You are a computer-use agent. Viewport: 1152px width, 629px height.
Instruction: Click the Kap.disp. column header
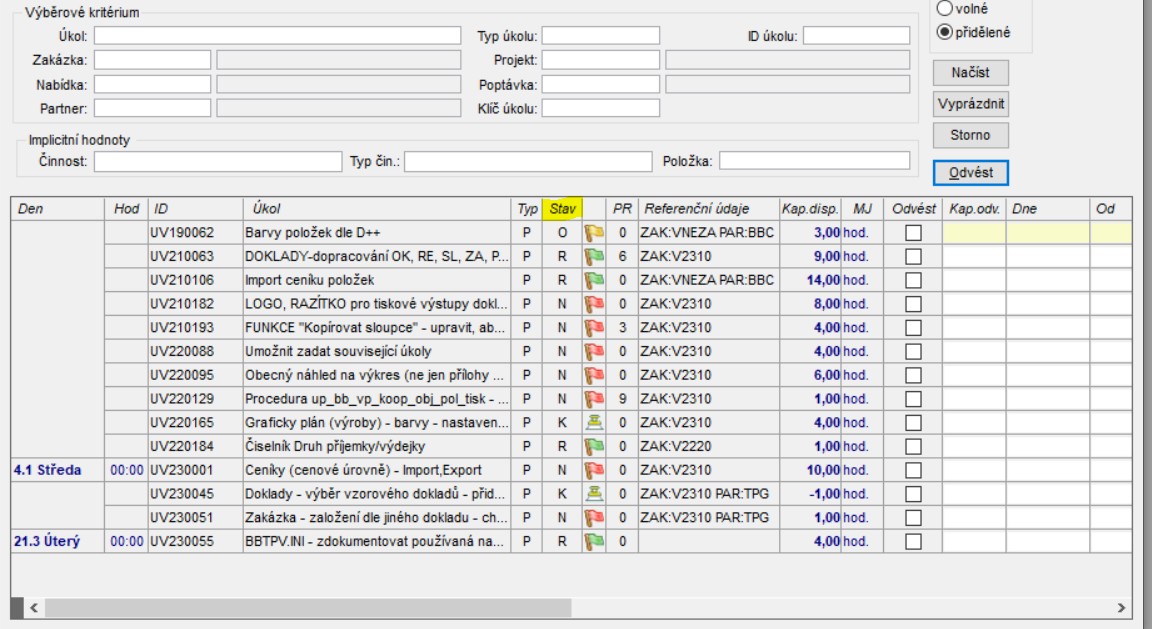[810, 209]
